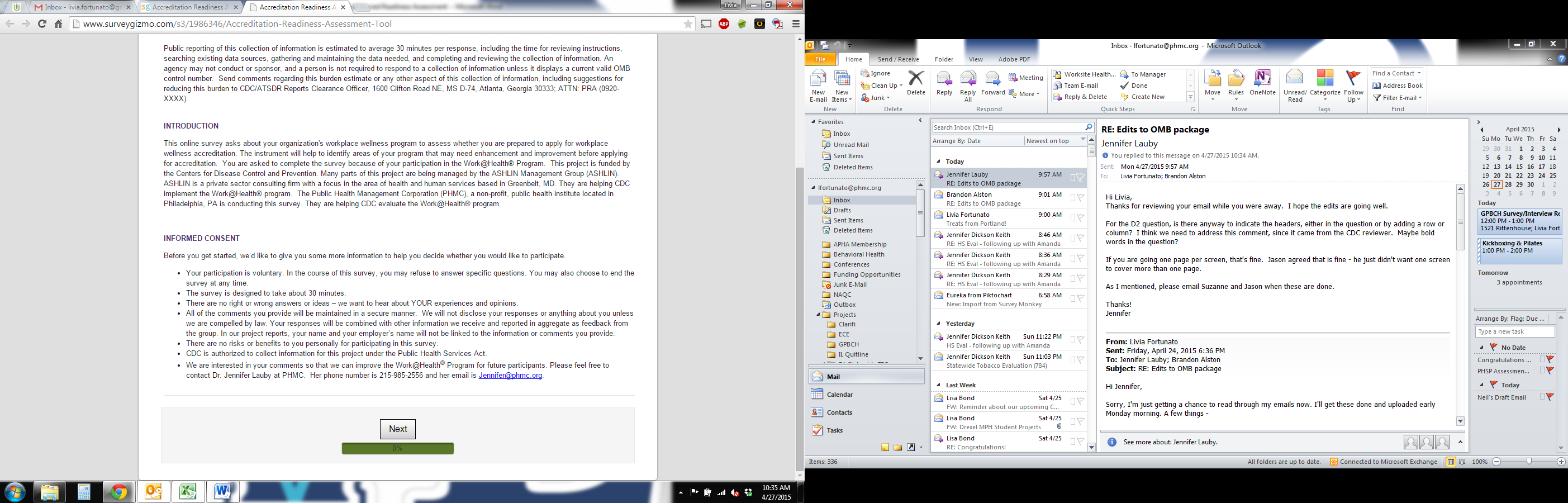Collapse the lfortunato@phmc.org mailbox tree
The height and width of the screenshot is (503, 1568).
tap(813, 188)
